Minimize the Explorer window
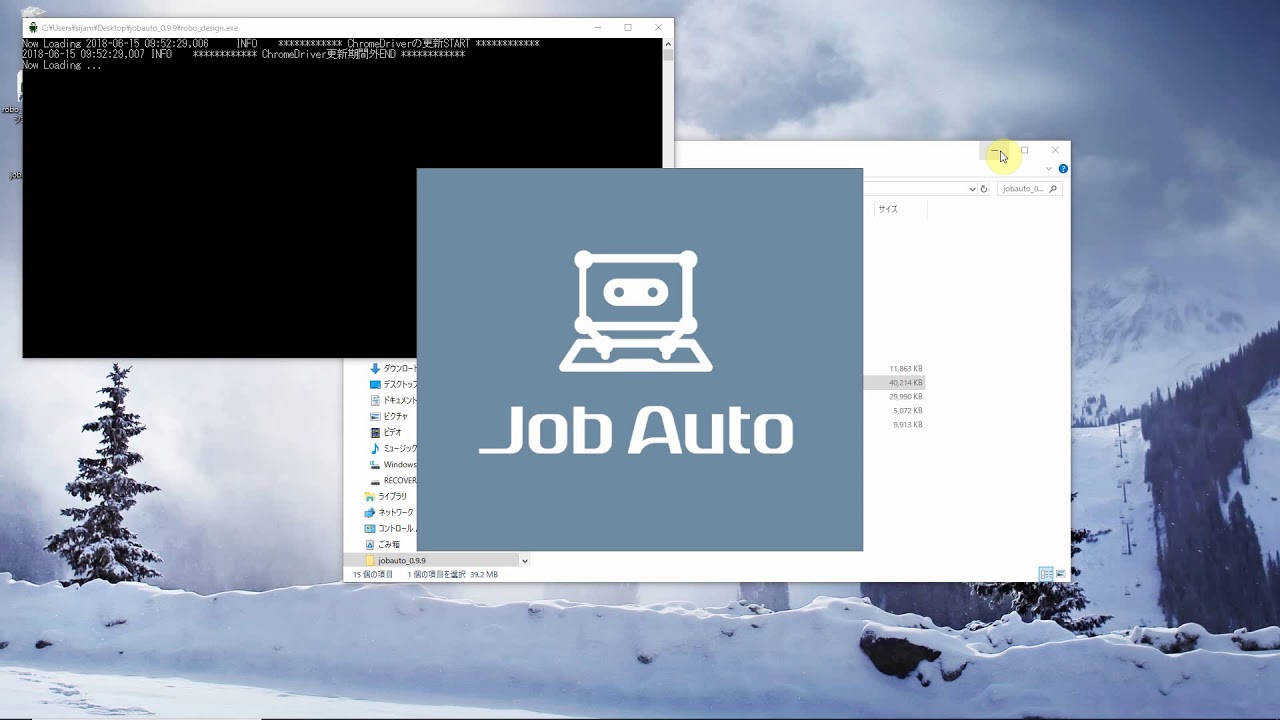The image size is (1280, 720). click(995, 150)
